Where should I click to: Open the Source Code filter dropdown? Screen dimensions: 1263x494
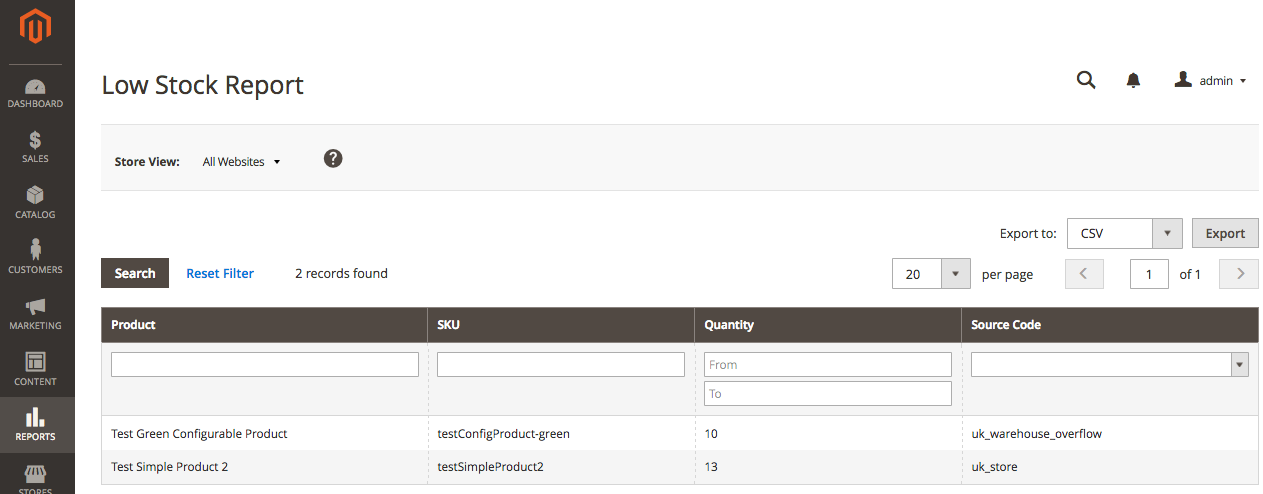coord(1110,365)
